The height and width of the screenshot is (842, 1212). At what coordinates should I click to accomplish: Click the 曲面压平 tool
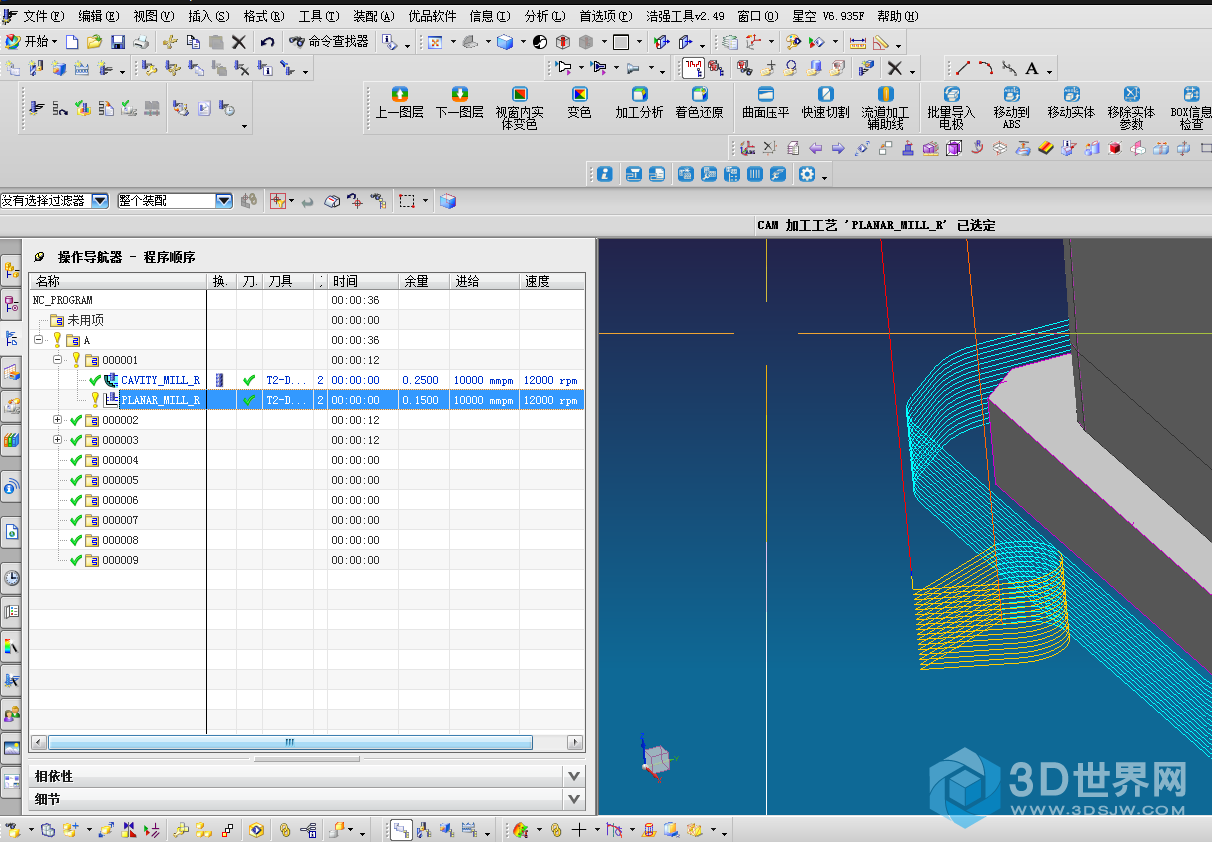click(x=766, y=104)
